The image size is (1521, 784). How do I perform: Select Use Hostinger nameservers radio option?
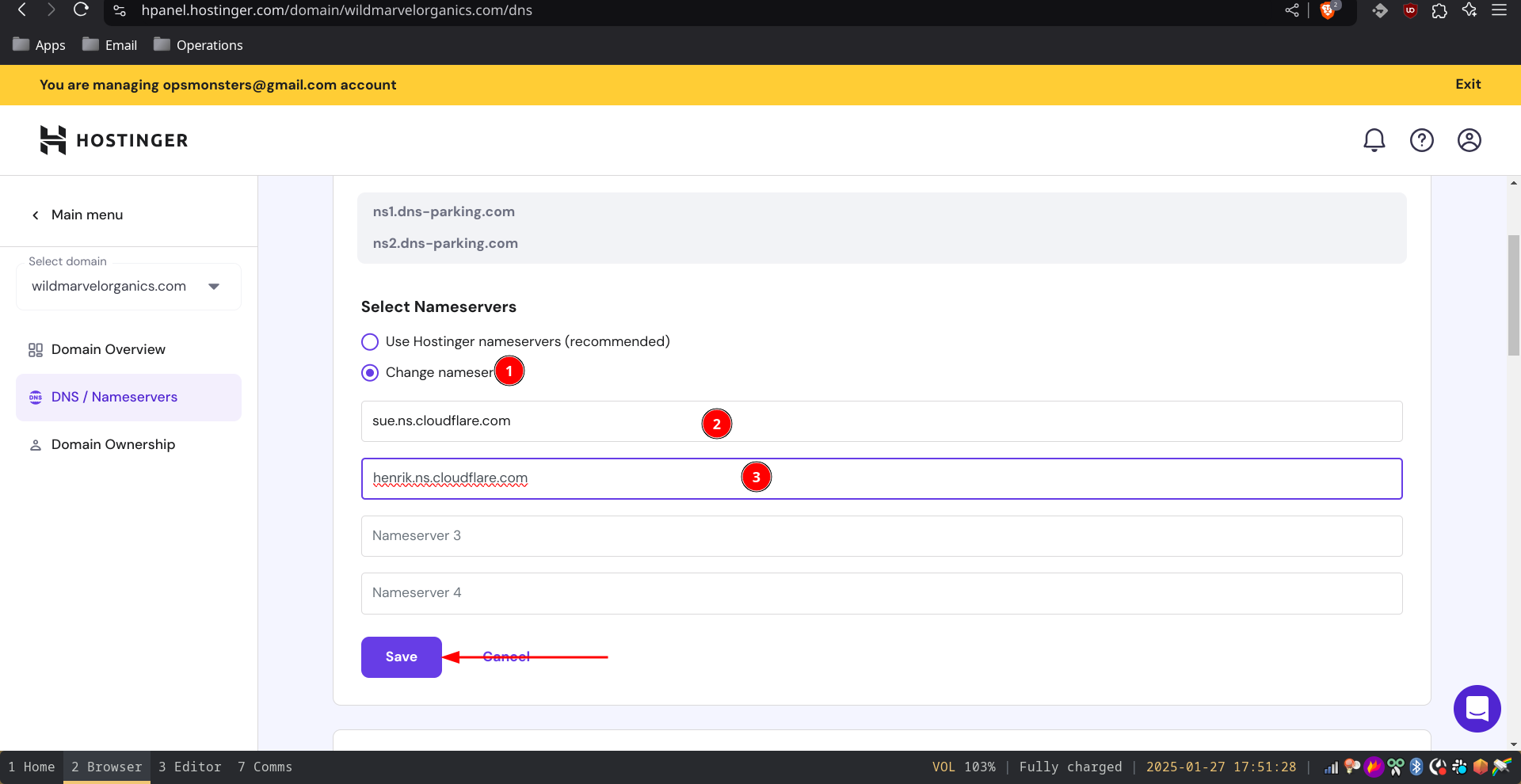click(370, 342)
